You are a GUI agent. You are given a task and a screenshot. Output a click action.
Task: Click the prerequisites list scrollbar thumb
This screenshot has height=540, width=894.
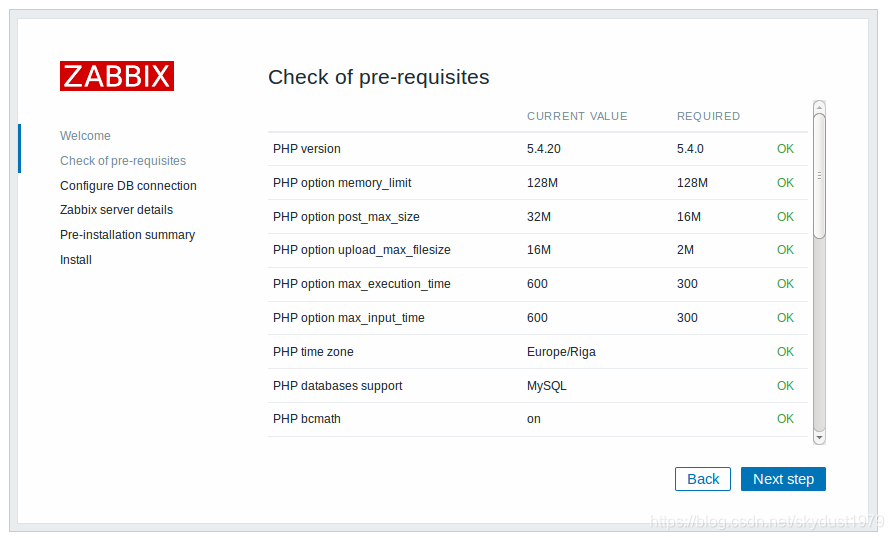pyautogui.click(x=819, y=176)
